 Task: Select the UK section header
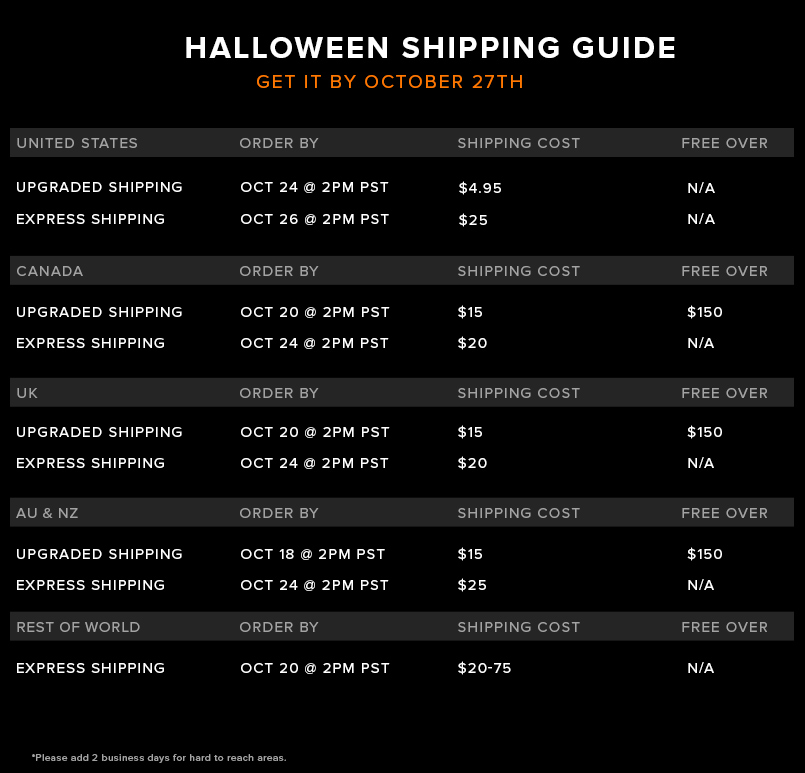pyautogui.click(x=27, y=393)
